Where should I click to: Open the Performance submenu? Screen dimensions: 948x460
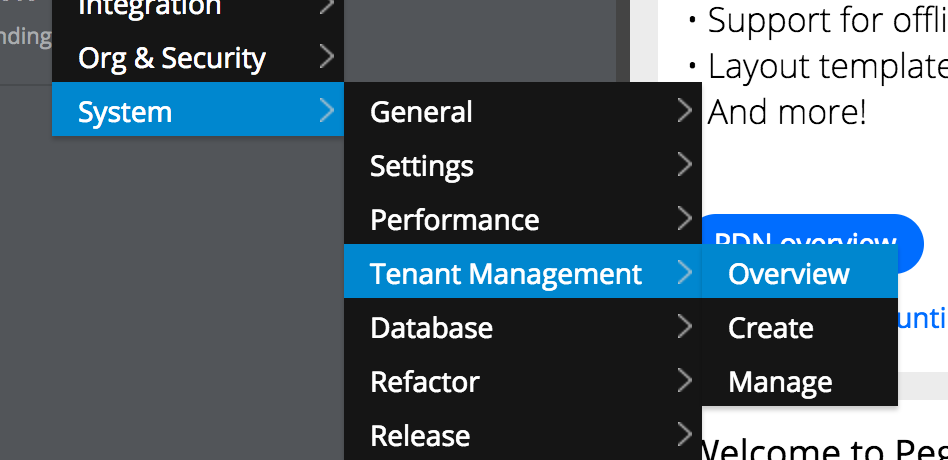click(523, 217)
